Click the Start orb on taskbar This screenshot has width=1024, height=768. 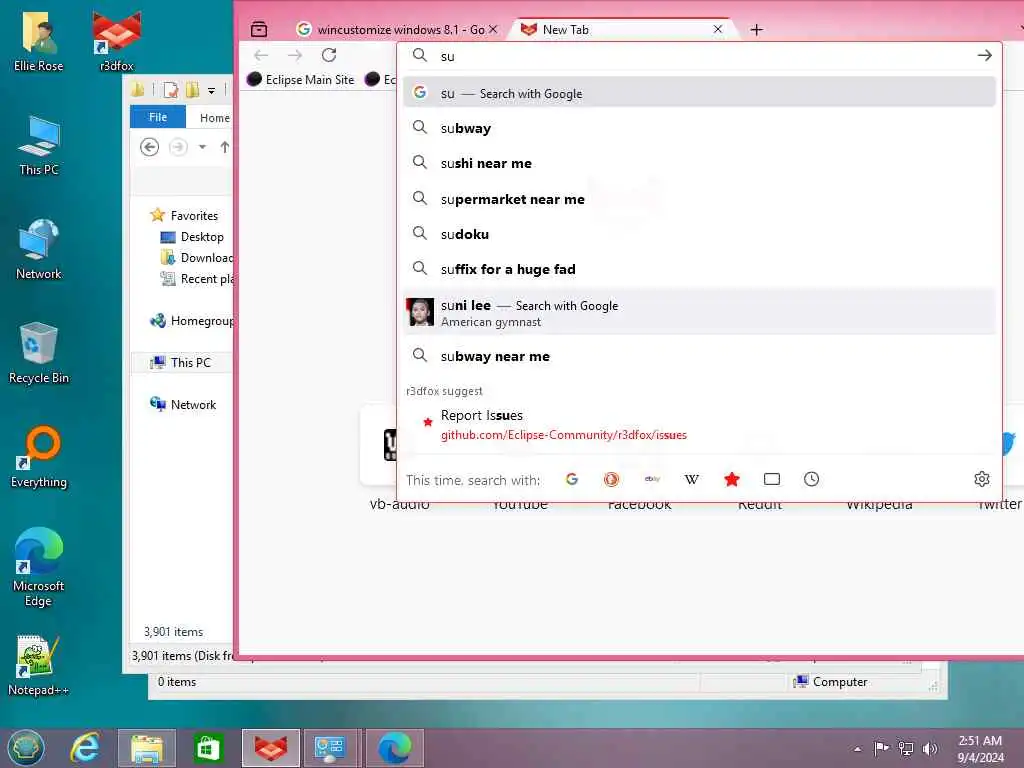tap(26, 748)
